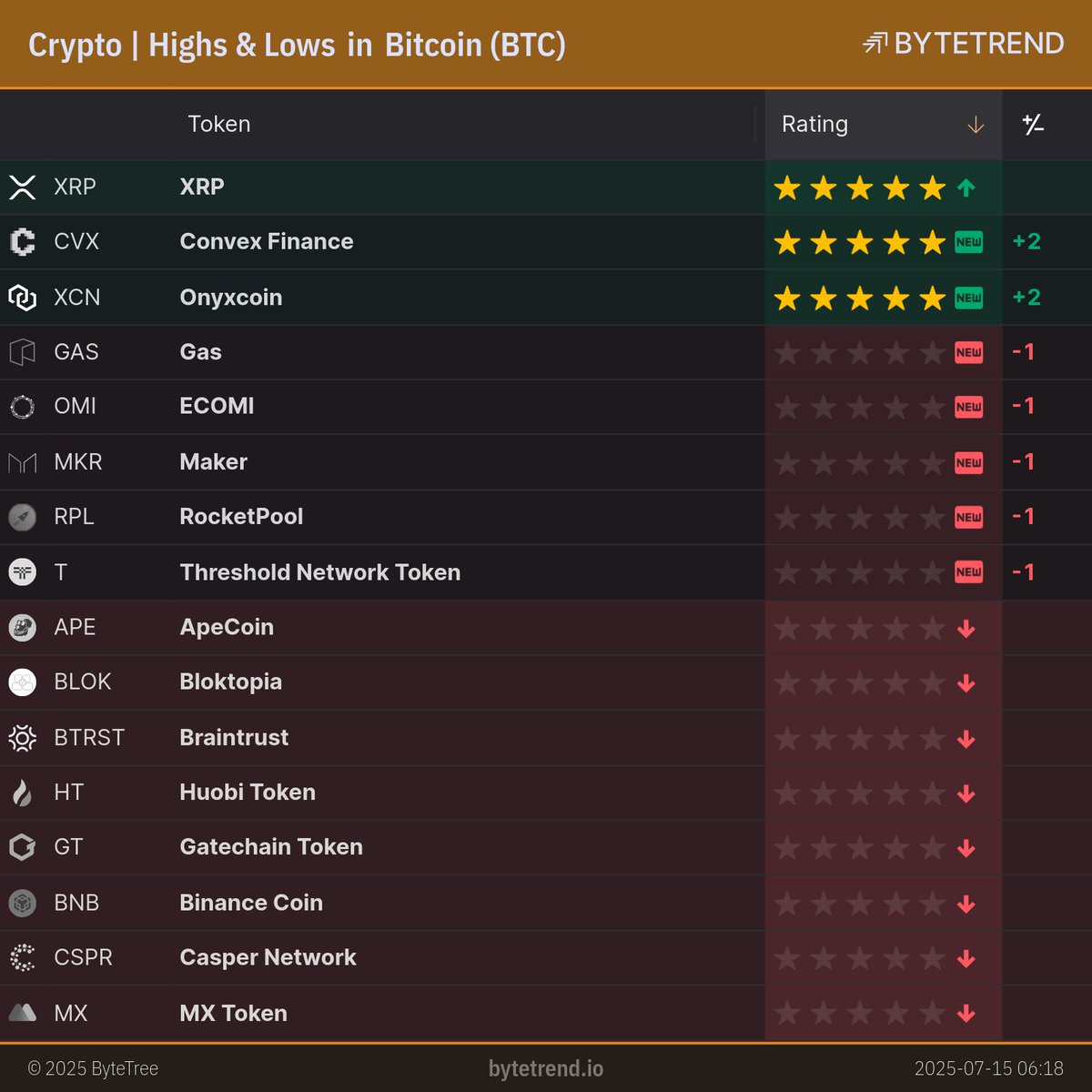The image size is (1092, 1092).
Task: Toggle the Rating sort arrow
Action: point(976,125)
